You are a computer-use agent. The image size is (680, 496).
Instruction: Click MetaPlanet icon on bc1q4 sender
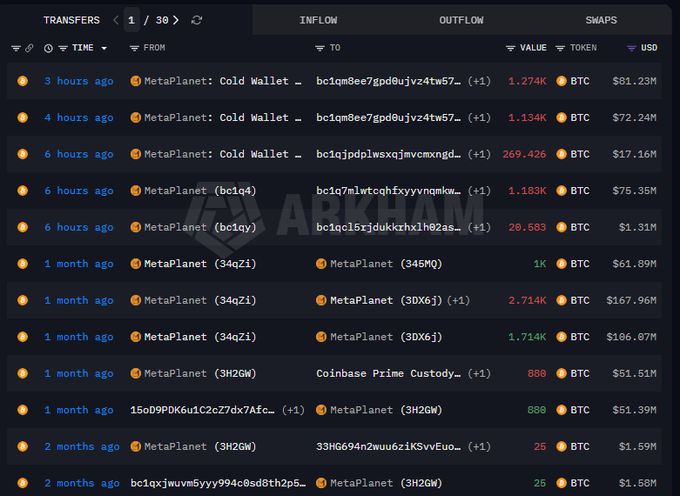tap(135, 190)
